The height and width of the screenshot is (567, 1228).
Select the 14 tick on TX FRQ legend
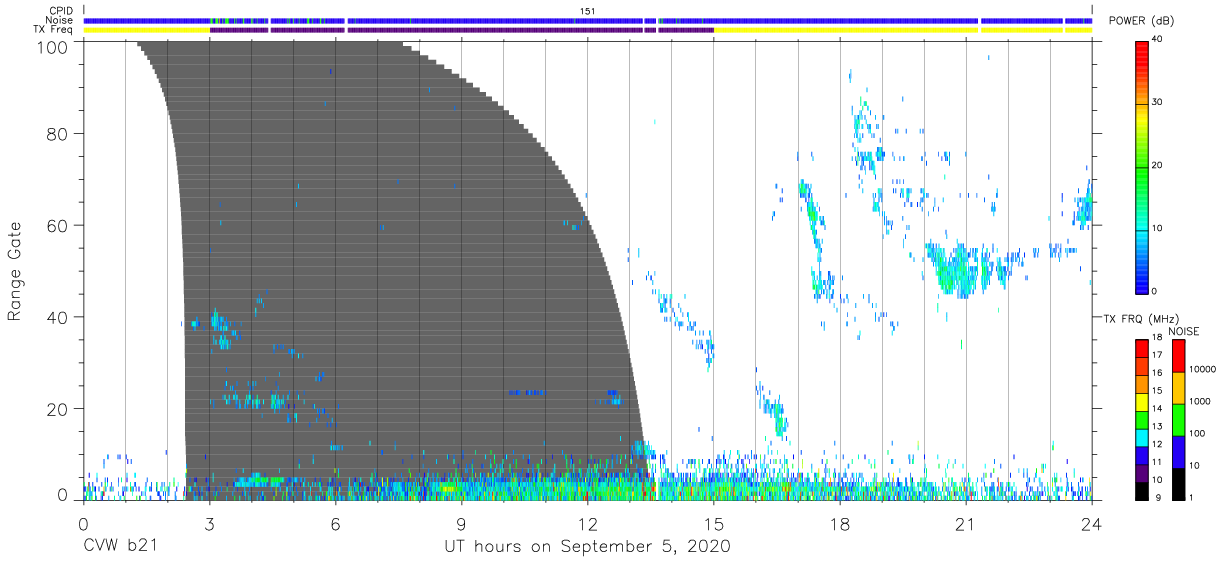[1156, 409]
